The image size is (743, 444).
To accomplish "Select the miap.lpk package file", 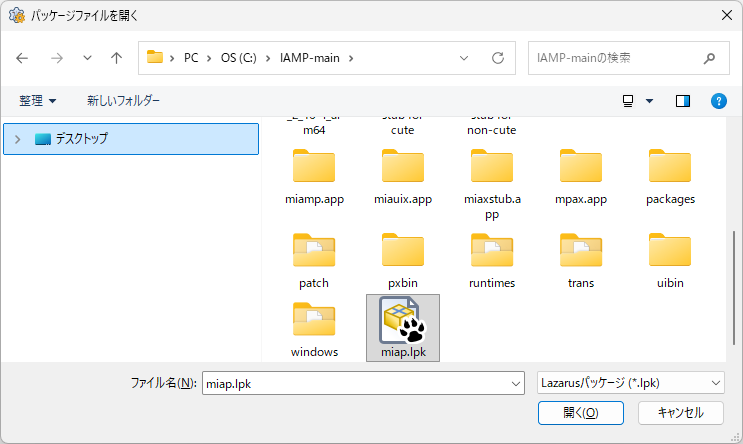I will (403, 328).
